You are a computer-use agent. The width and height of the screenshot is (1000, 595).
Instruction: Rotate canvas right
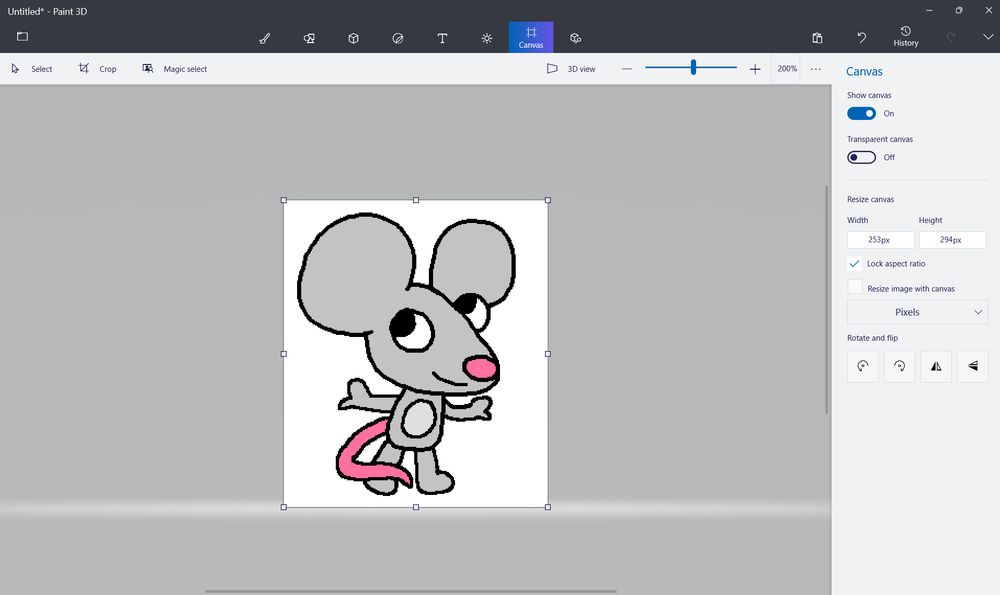tap(899, 366)
